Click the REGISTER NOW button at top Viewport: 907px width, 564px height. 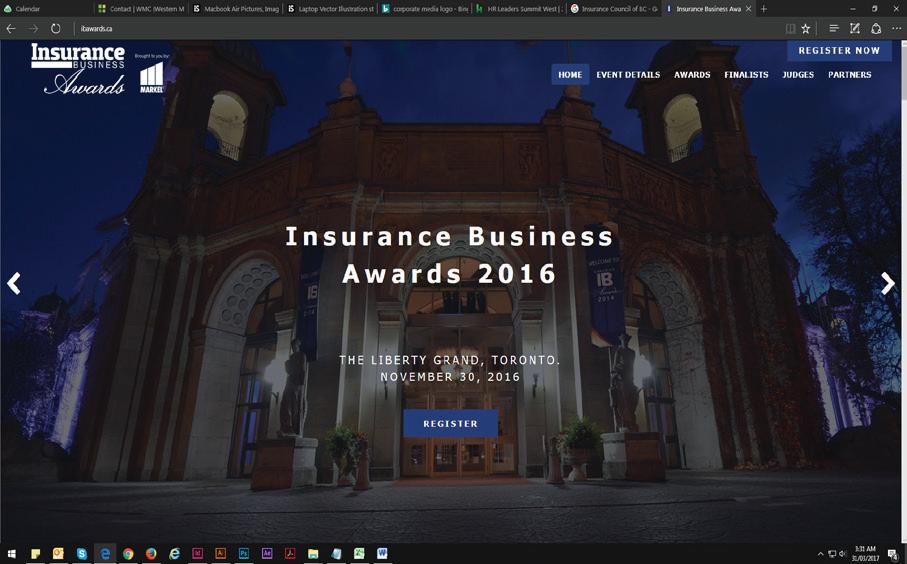click(839, 50)
